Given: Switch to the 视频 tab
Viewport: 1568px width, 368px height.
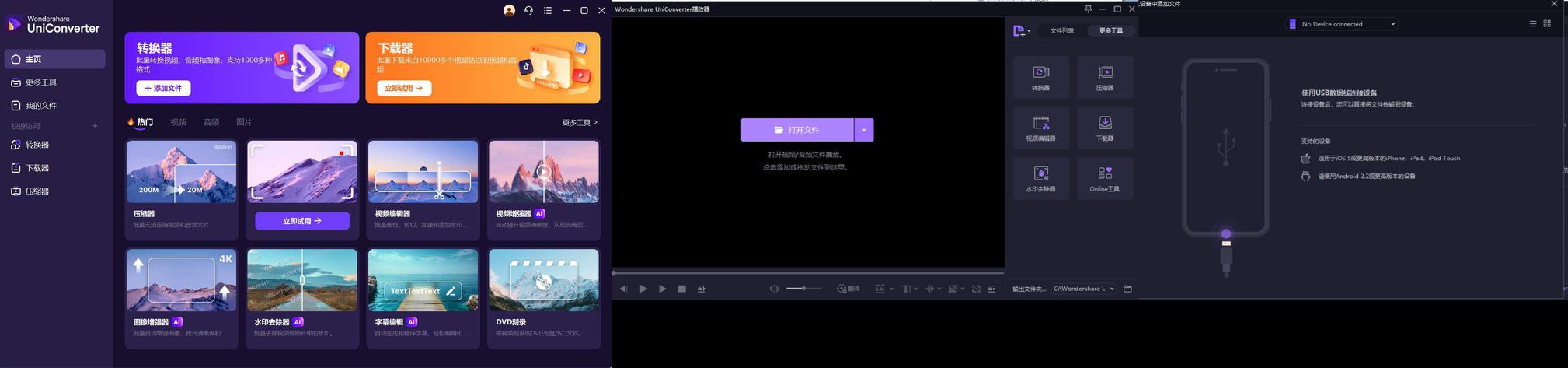Looking at the screenshot, I should 179,122.
